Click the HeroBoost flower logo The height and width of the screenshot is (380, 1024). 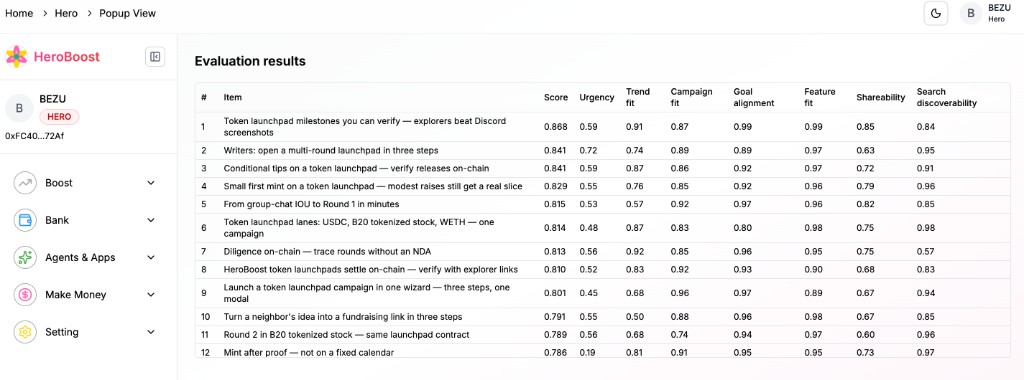tap(16, 57)
